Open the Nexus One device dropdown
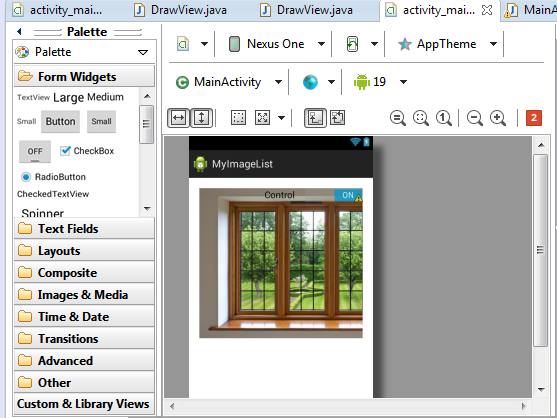Image resolution: width=557 pixels, height=418 pixels. tap(277, 44)
